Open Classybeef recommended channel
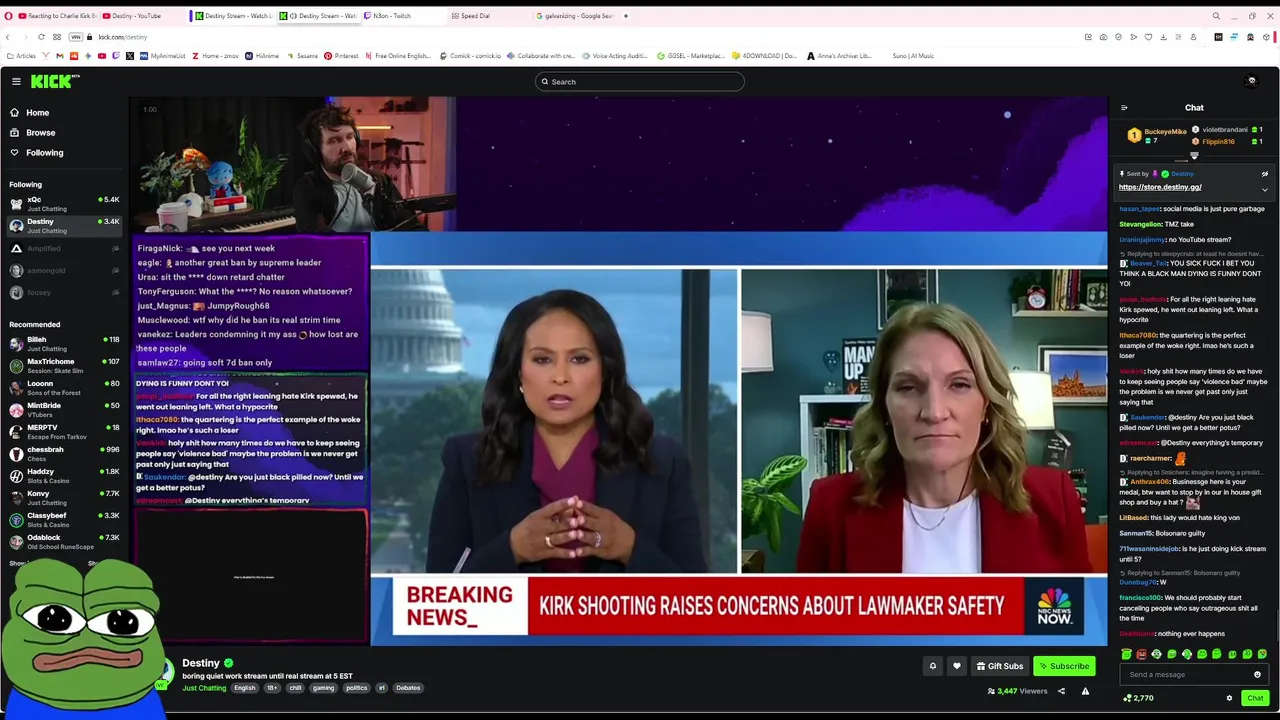This screenshot has height=720, width=1280. pyautogui.click(x=64, y=519)
